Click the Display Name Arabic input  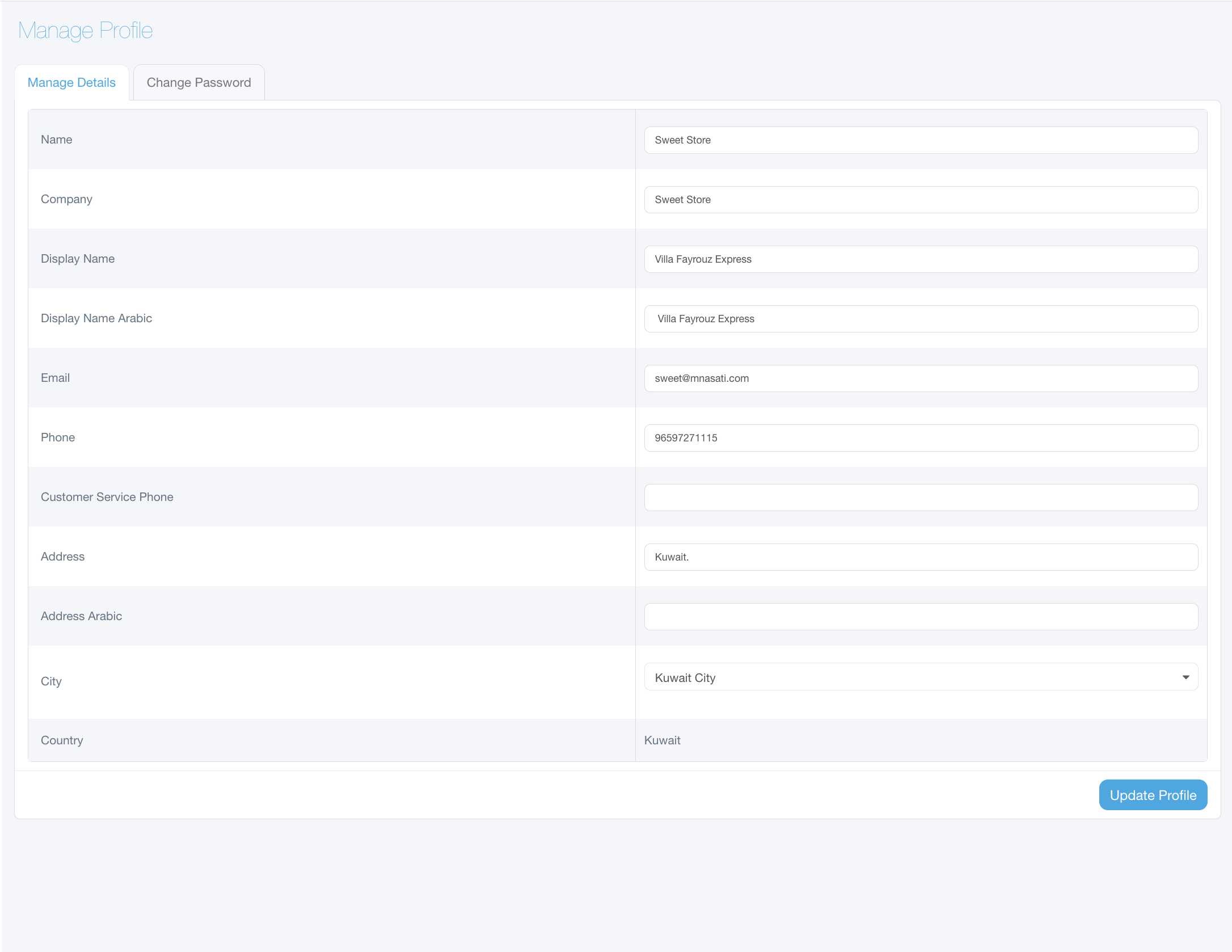(x=921, y=319)
